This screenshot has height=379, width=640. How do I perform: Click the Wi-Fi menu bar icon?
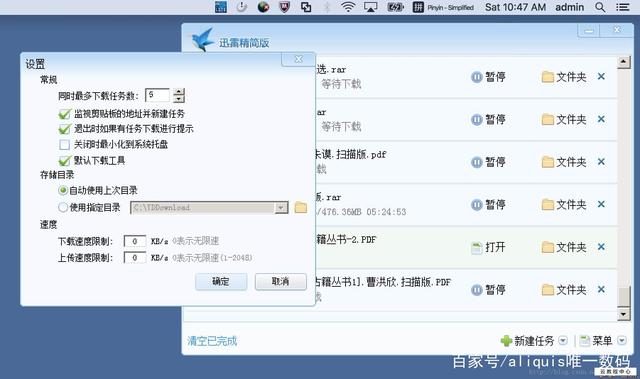tap(348, 7)
